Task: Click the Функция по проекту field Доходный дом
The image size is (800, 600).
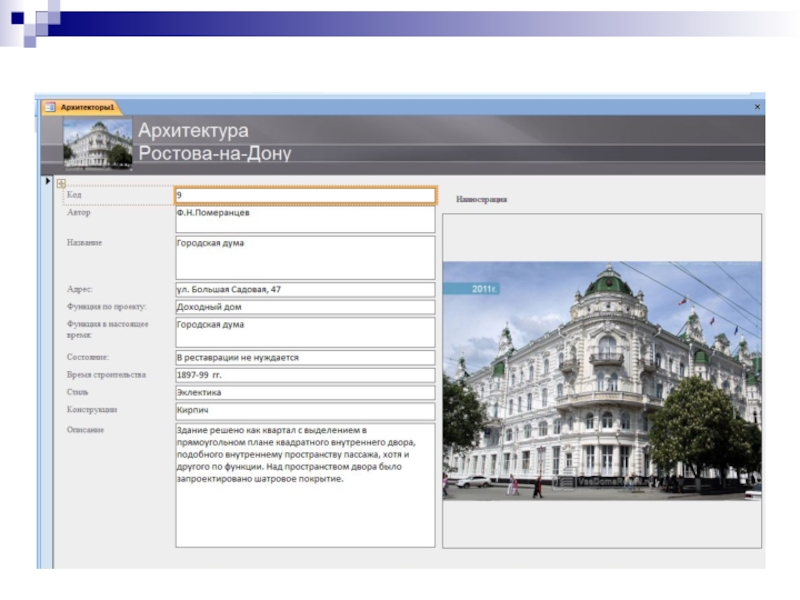Action: coord(305,307)
